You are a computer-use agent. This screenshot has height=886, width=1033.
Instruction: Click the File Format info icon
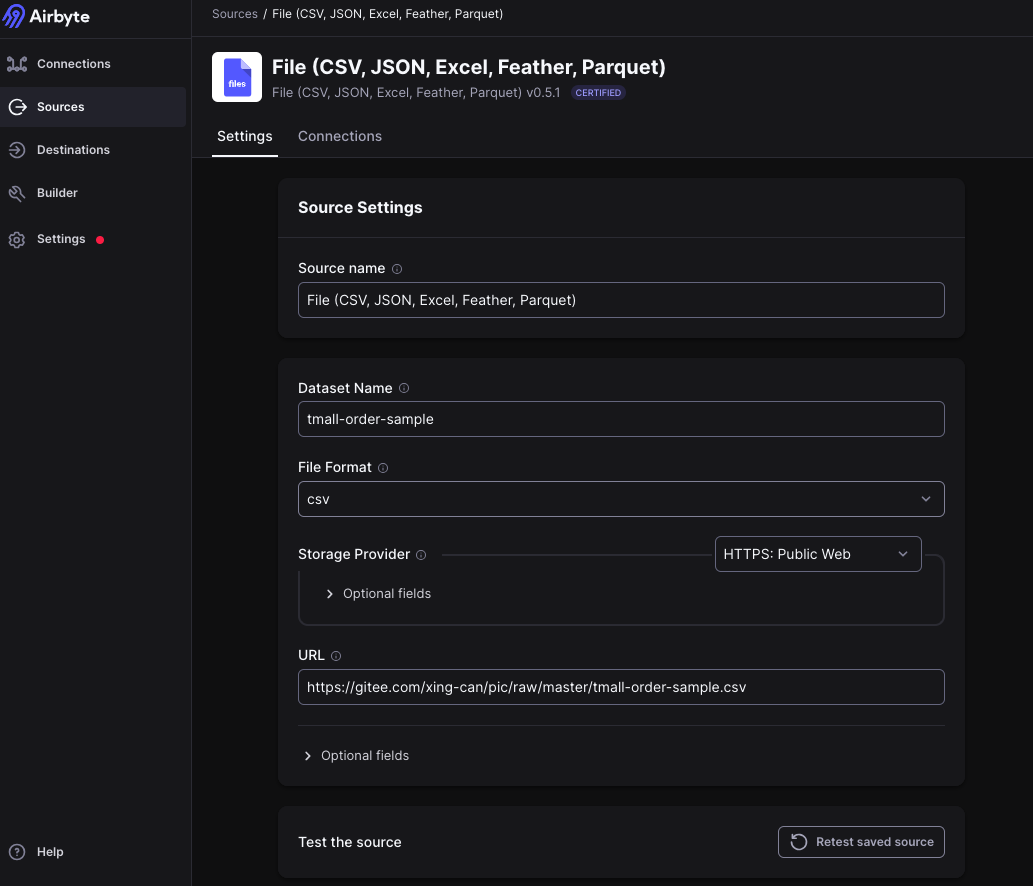point(383,468)
